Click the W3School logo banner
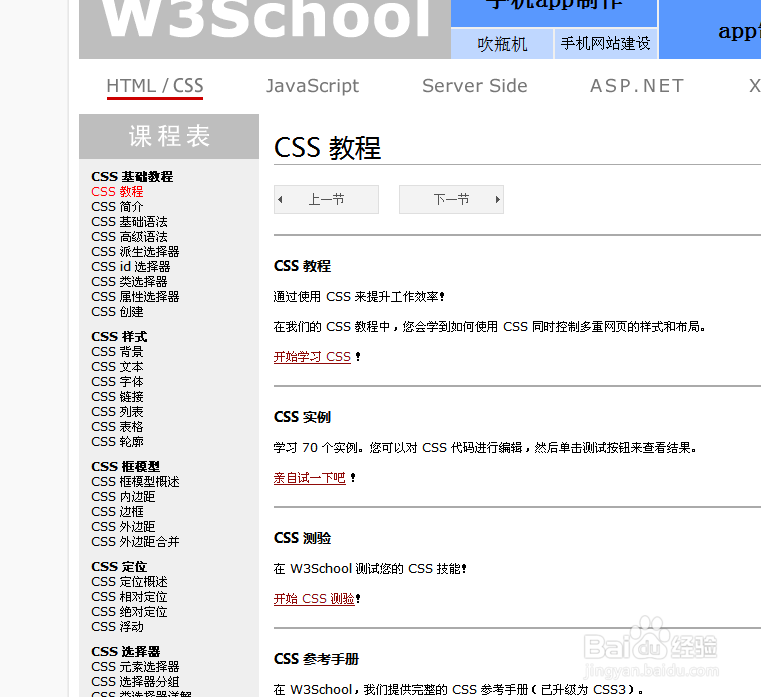This screenshot has width=761, height=697. point(265,29)
